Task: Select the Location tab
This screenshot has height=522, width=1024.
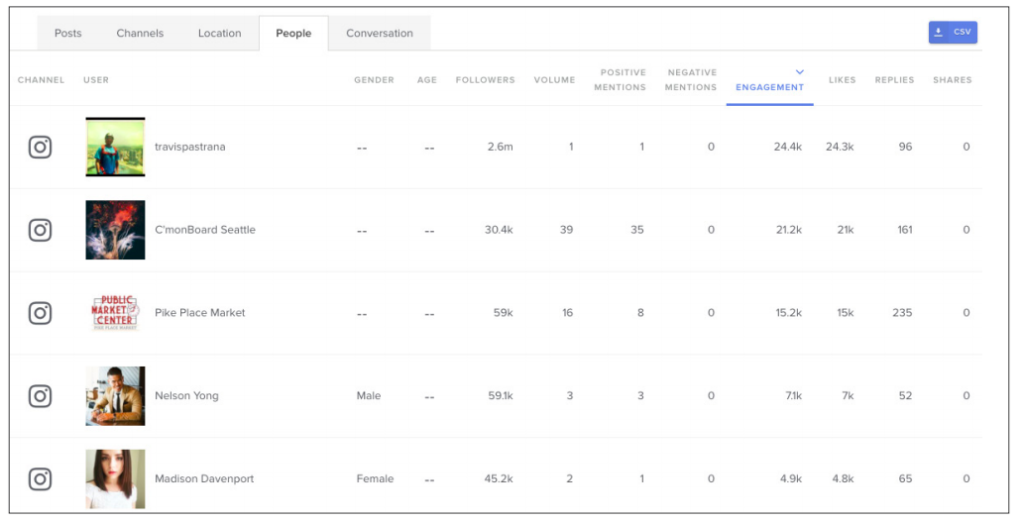Action: 219,33
